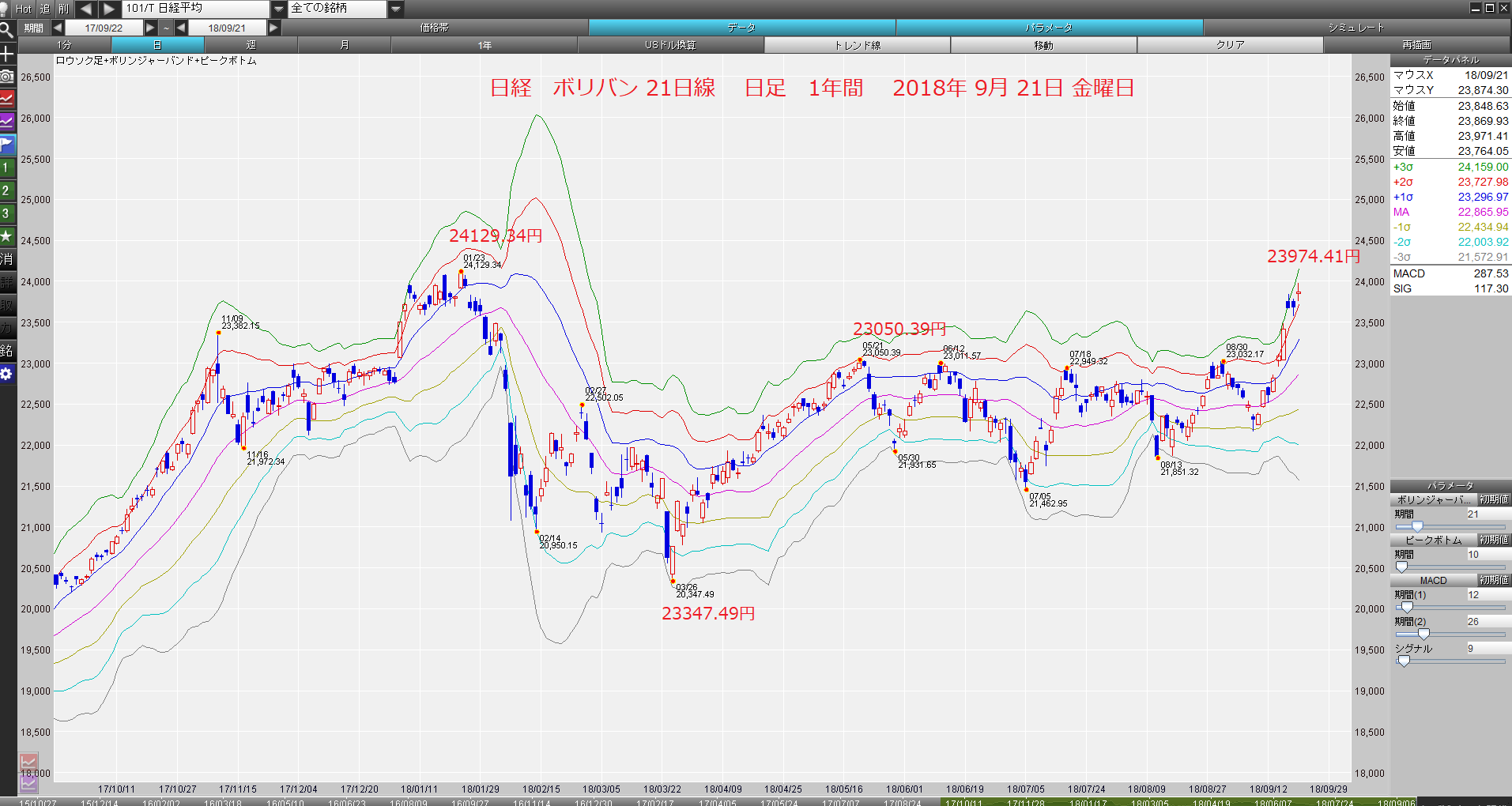This screenshot has width=1512, height=806.
Task: Click the データパネル header
Action: click(1450, 60)
